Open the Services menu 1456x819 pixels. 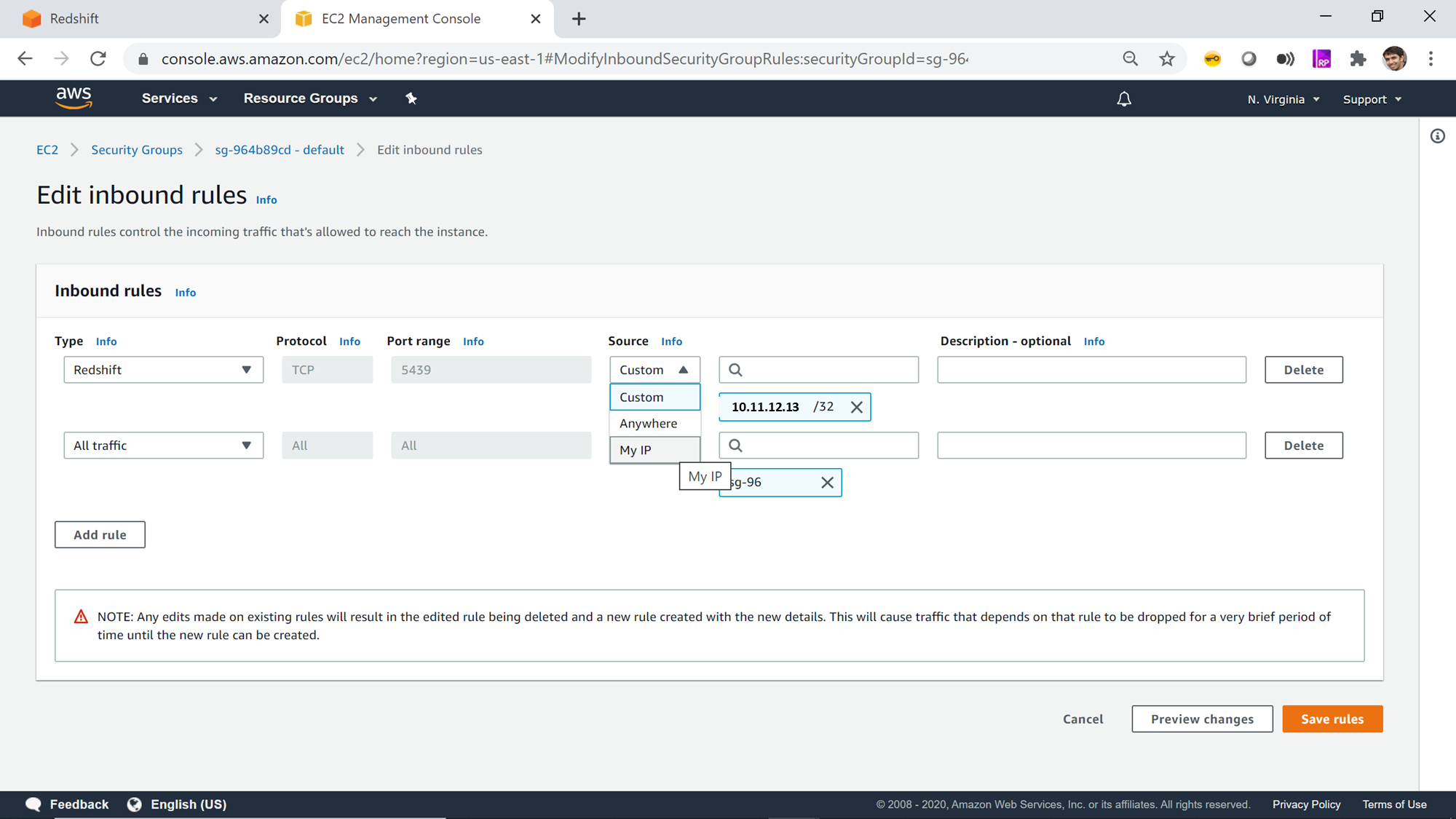179,98
